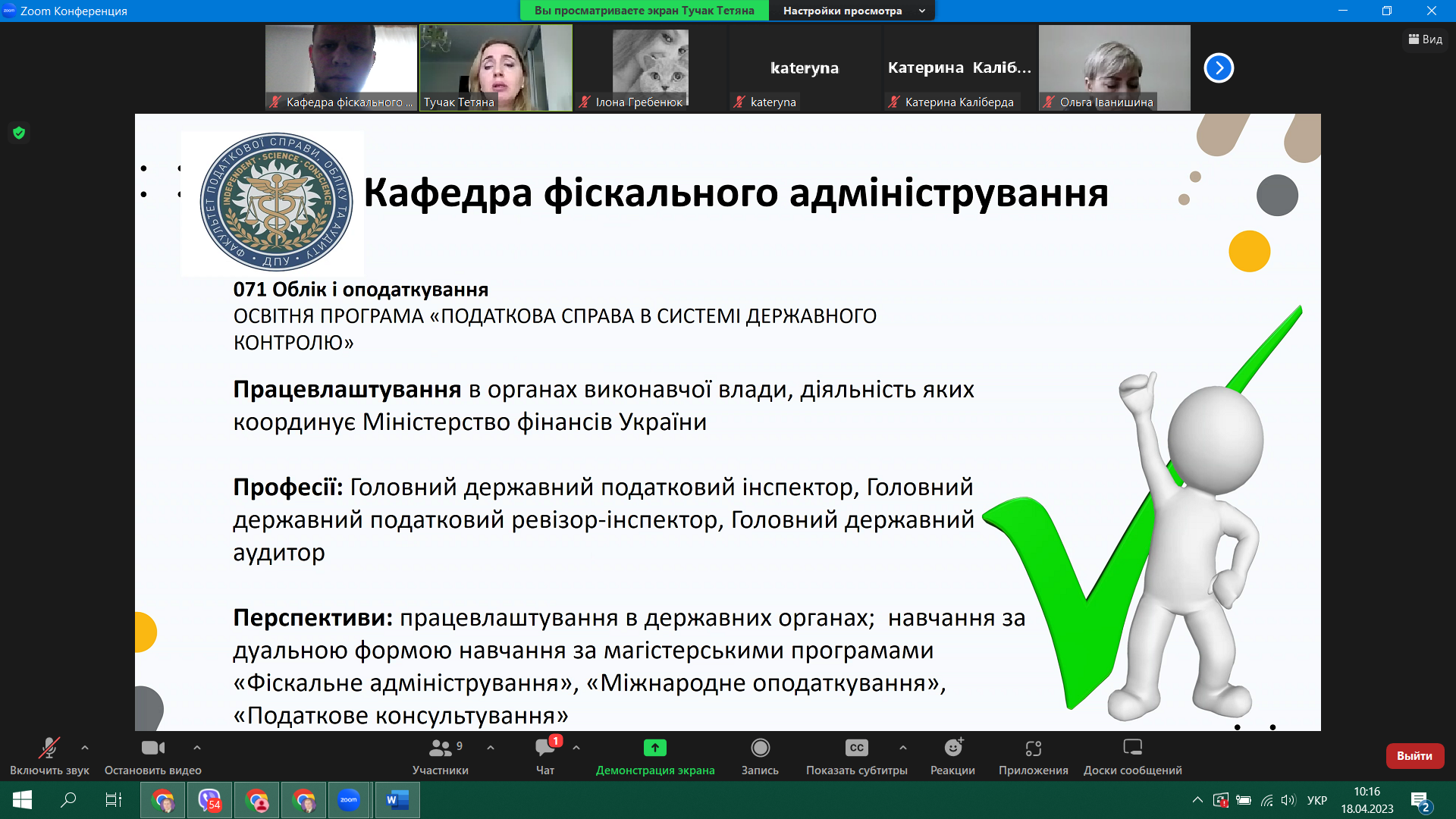
Task: Open Реакции reactions menu
Action: coord(953,757)
